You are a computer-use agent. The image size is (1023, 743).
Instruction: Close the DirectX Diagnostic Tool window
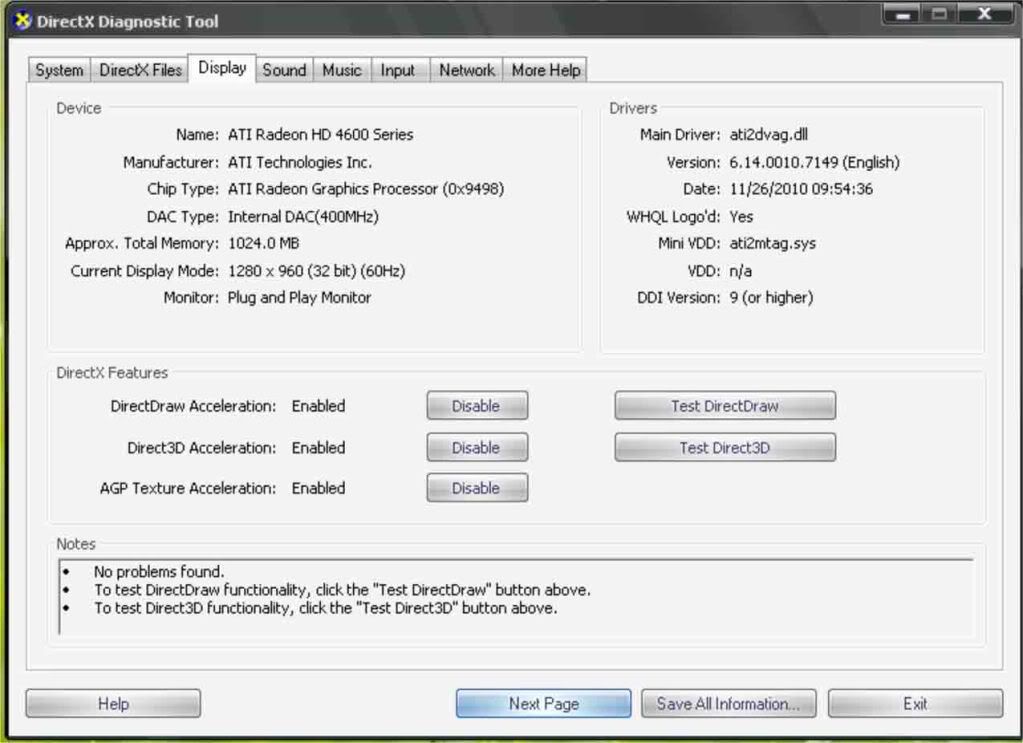[x=985, y=14]
